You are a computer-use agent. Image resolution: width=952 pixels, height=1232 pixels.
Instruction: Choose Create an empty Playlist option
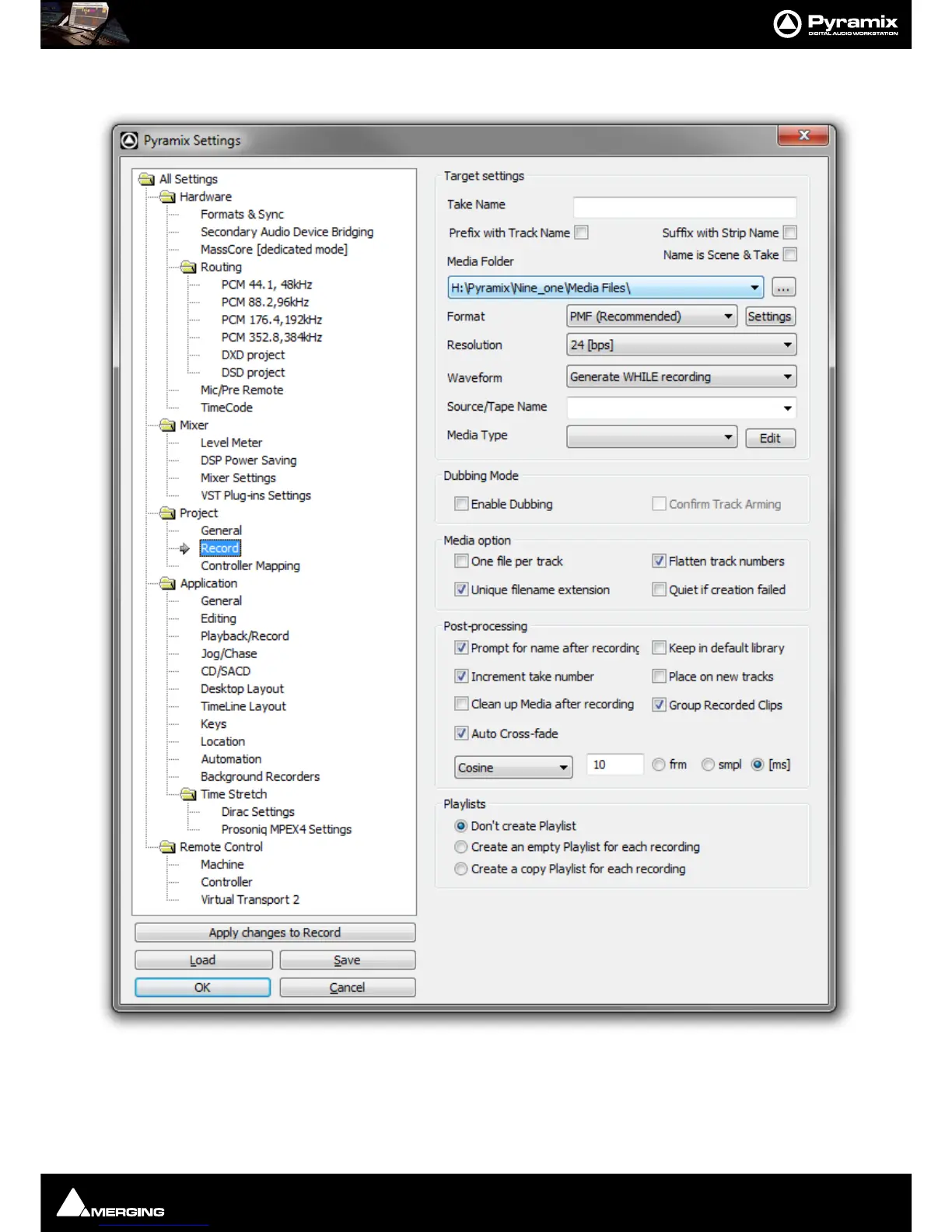[461, 847]
